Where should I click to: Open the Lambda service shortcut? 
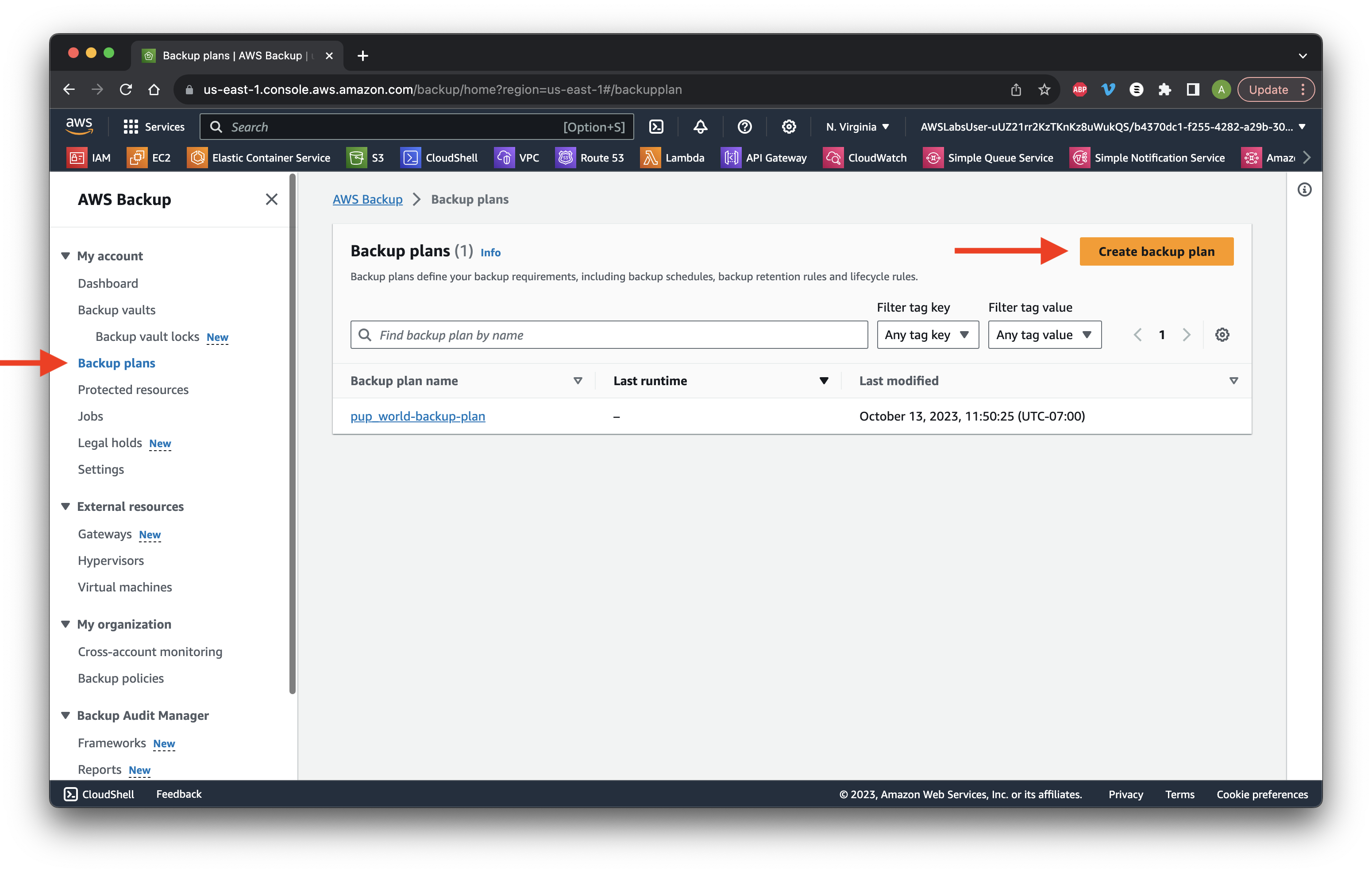click(672, 158)
